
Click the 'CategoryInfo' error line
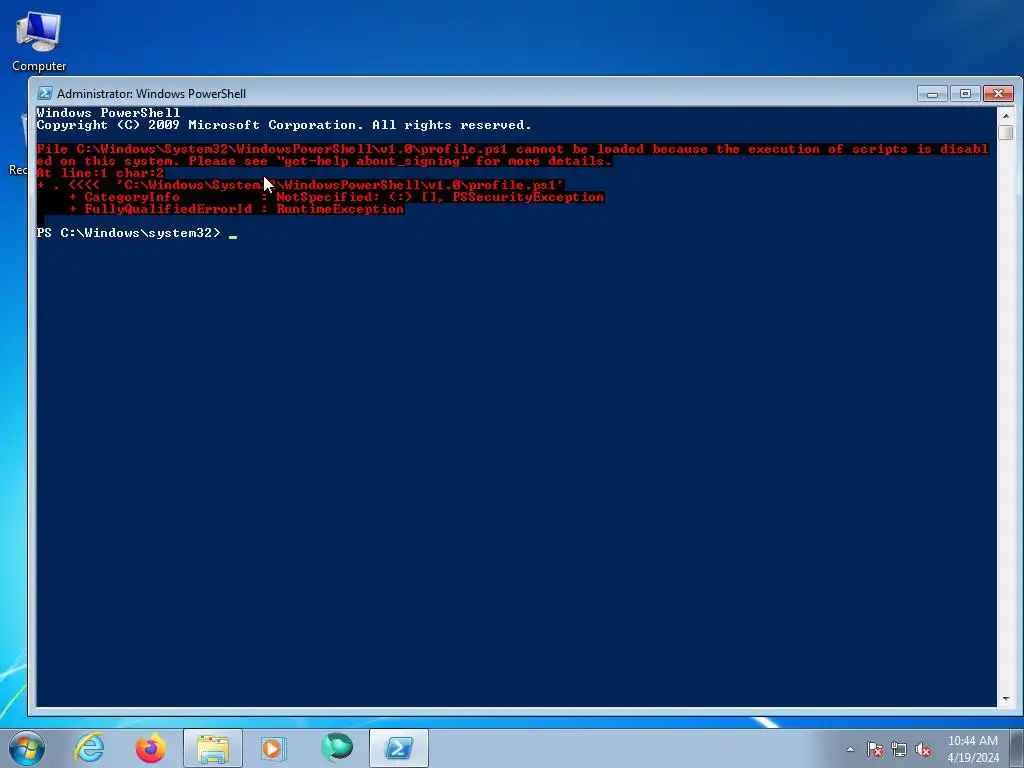click(336, 197)
